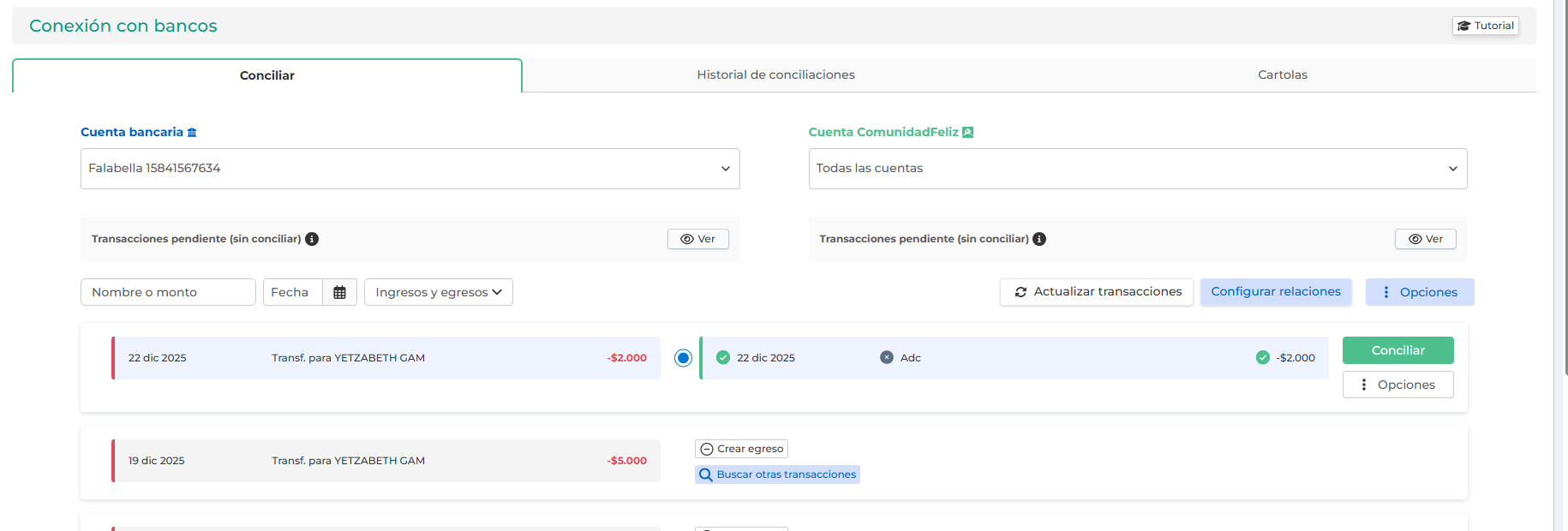This screenshot has height=531, width=1568.
Task: Click info icon for right pending transactions
Action: point(1039,239)
